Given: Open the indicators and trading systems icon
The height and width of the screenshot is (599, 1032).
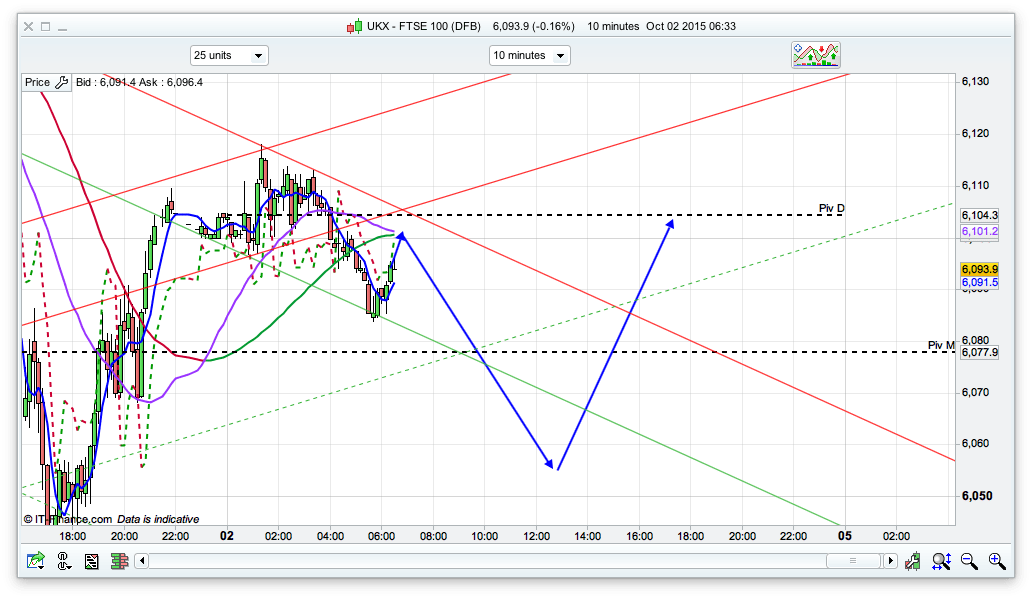Looking at the screenshot, I should pyautogui.click(x=816, y=55).
